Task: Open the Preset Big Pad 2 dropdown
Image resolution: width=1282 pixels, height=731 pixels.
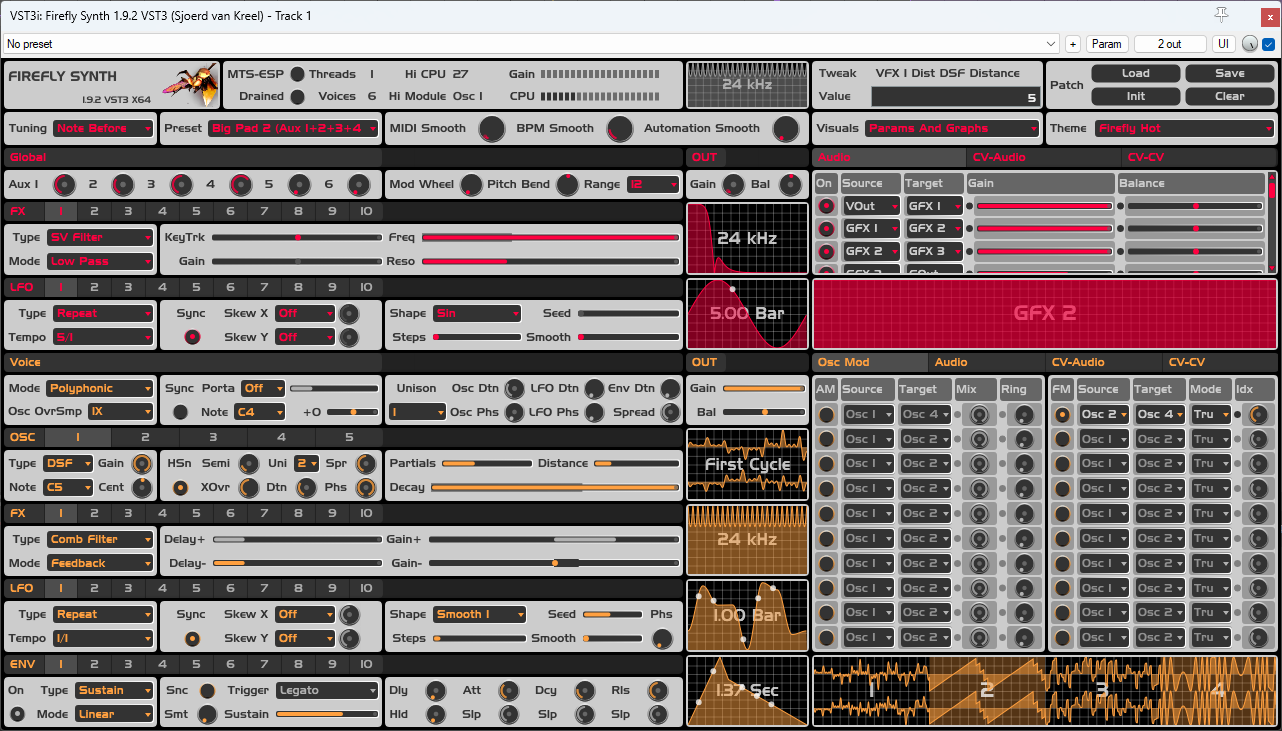Action: click(294, 128)
